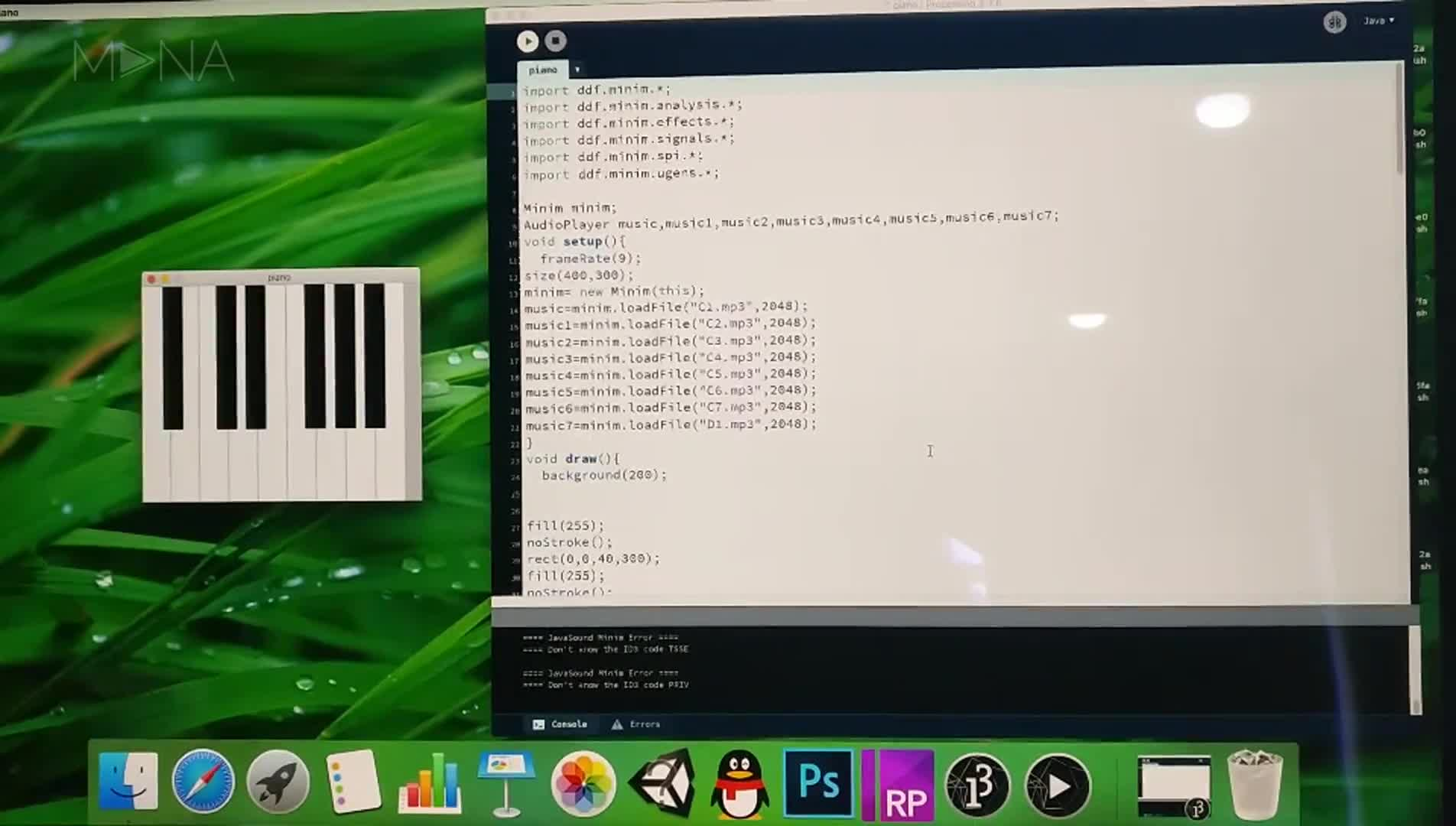Open the Photos app icon
1456x826 pixels.
click(x=583, y=783)
